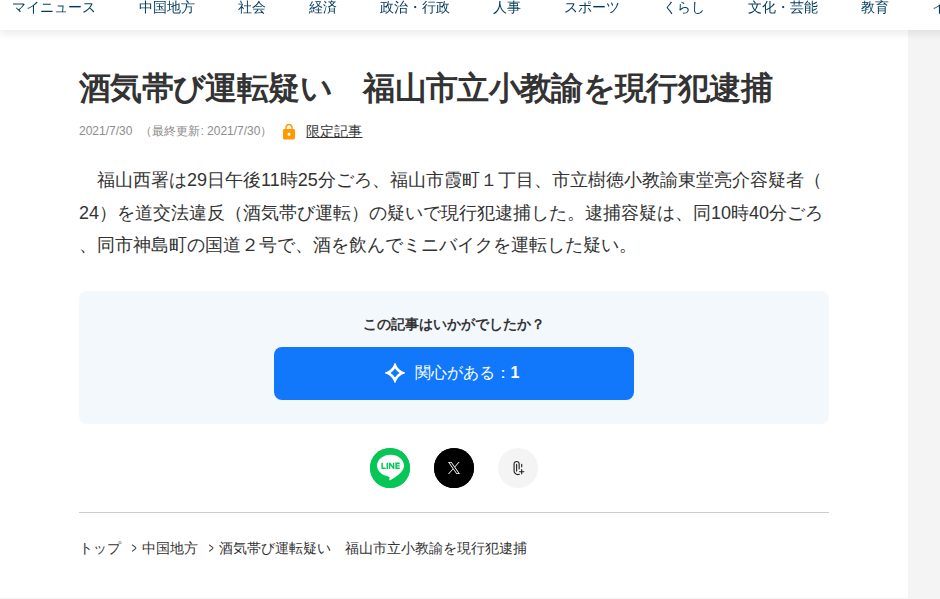Viewport: 940px width, 599px height.
Task: Share the article on X
Action: tap(454, 468)
